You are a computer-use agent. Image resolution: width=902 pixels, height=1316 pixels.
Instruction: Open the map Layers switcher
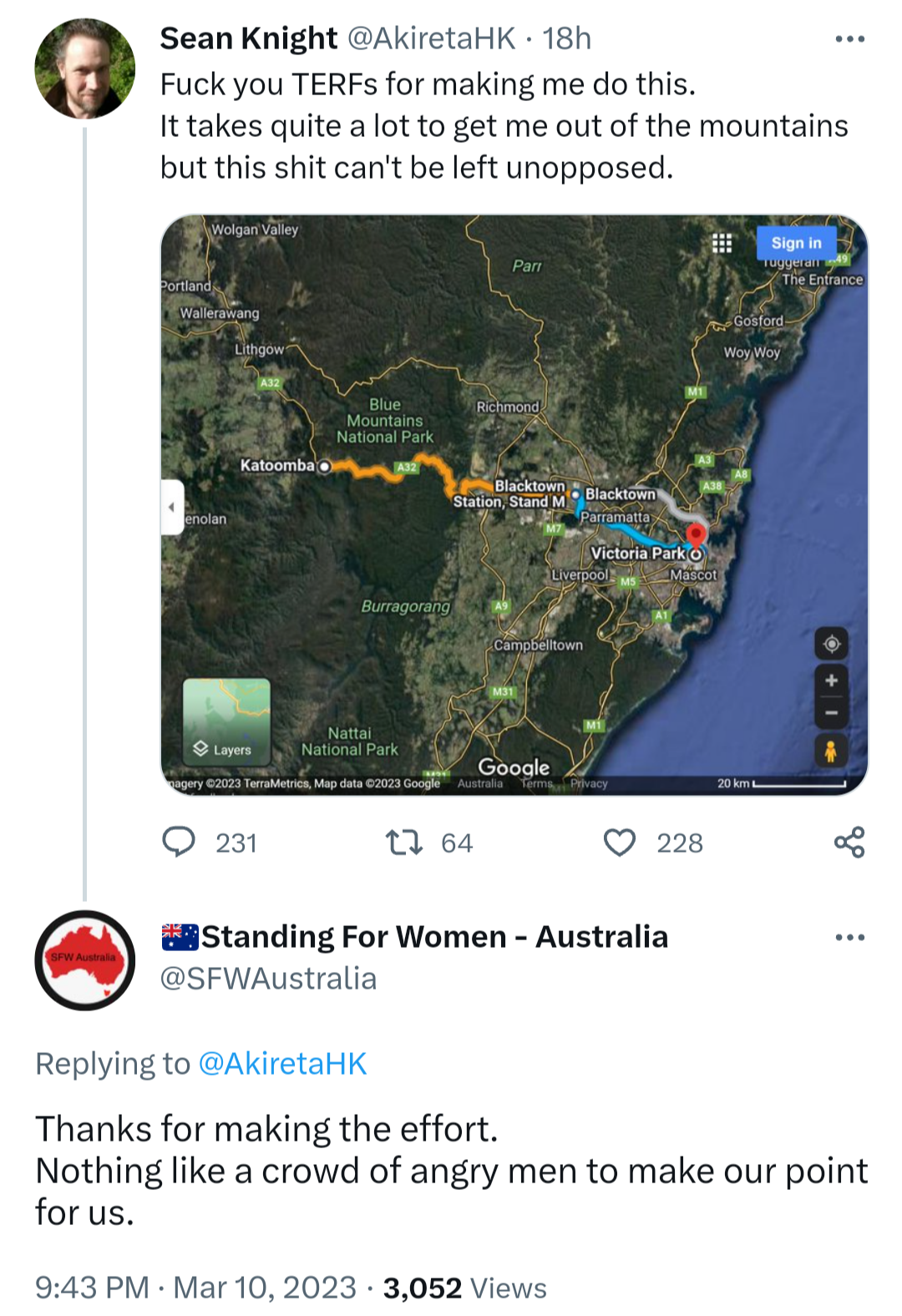pos(226,722)
